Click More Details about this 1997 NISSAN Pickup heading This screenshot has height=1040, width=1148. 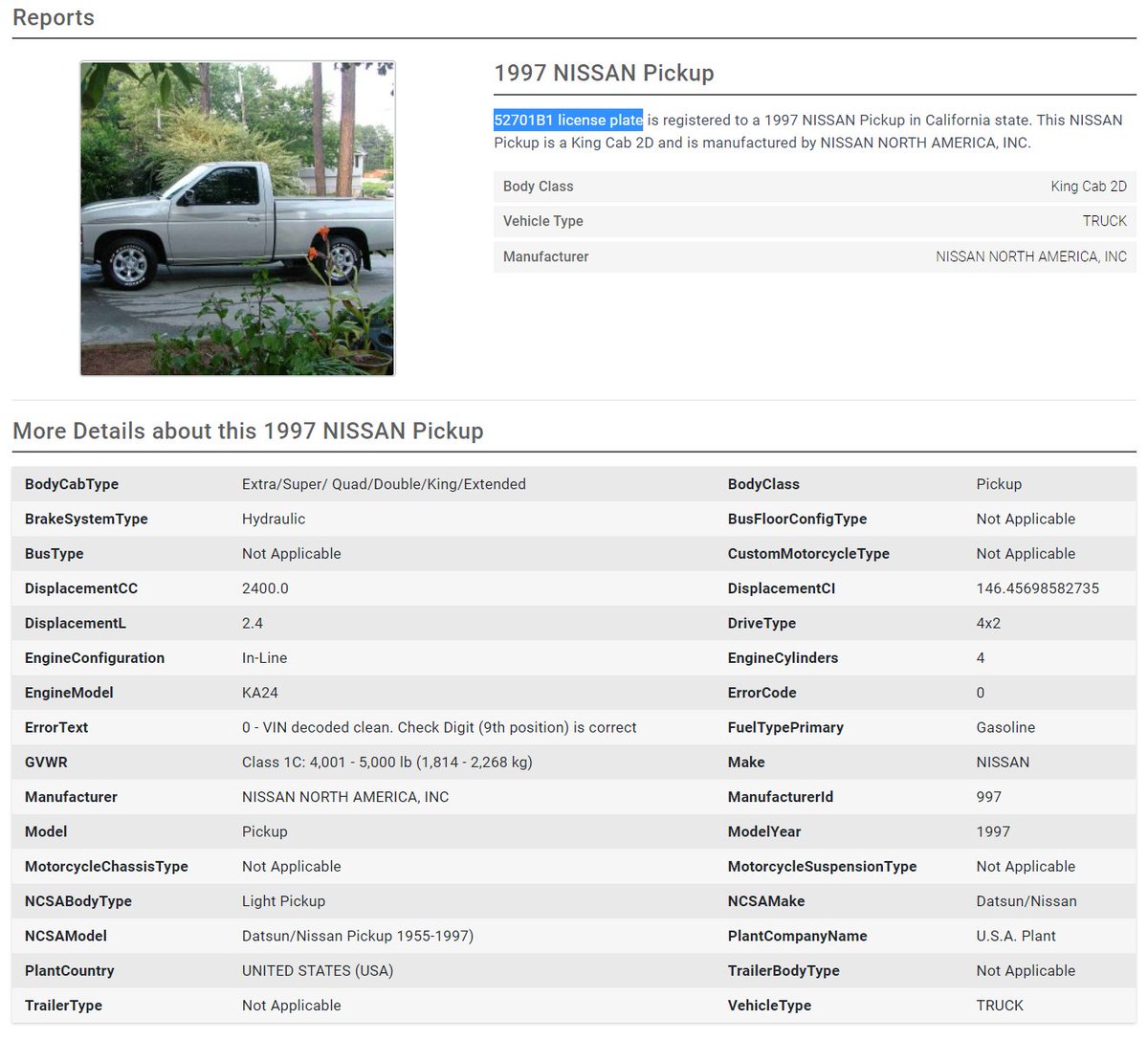[x=248, y=431]
